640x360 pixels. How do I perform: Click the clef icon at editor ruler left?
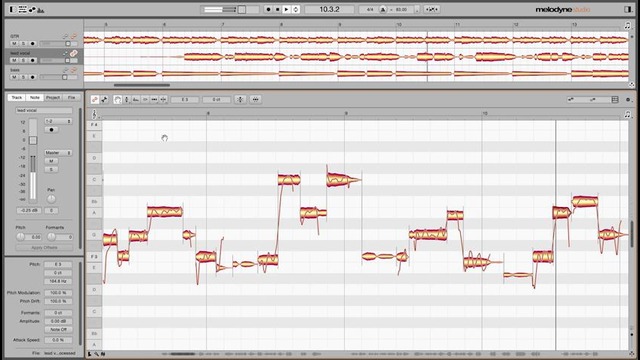point(94,115)
